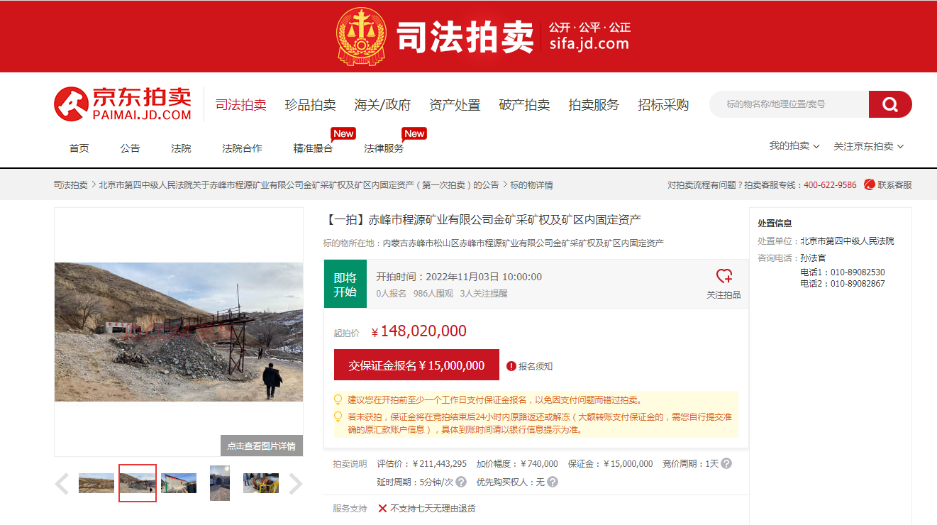Open the 司法拍卖 tab

point(241,105)
